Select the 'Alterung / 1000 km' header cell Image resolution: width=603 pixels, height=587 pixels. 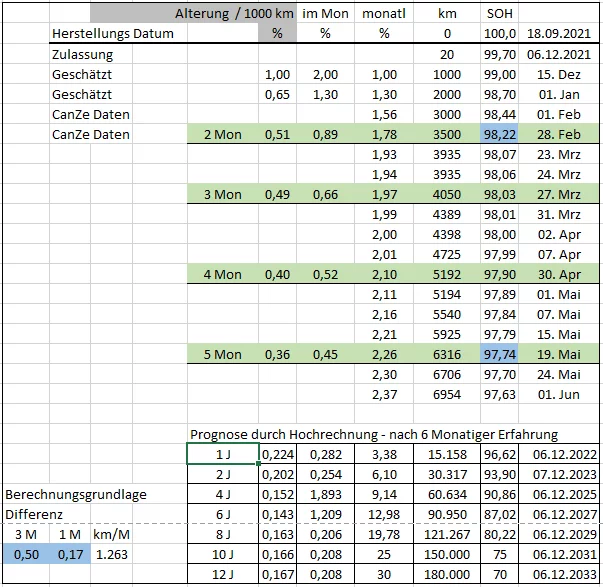point(233,14)
